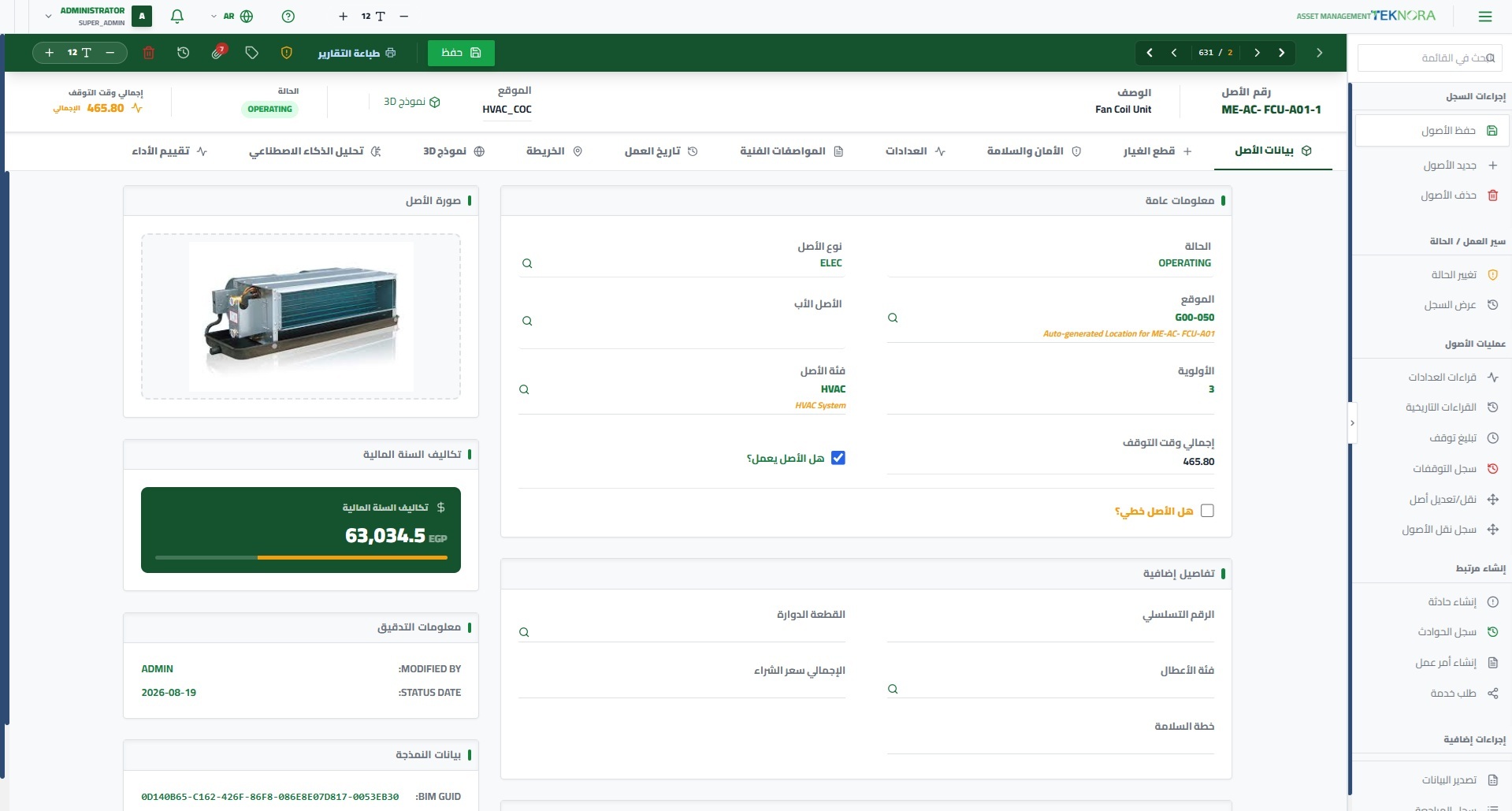Click the الإجمالي سعر الشراء input field
The height and width of the screenshot is (811, 1512).
[x=682, y=688]
